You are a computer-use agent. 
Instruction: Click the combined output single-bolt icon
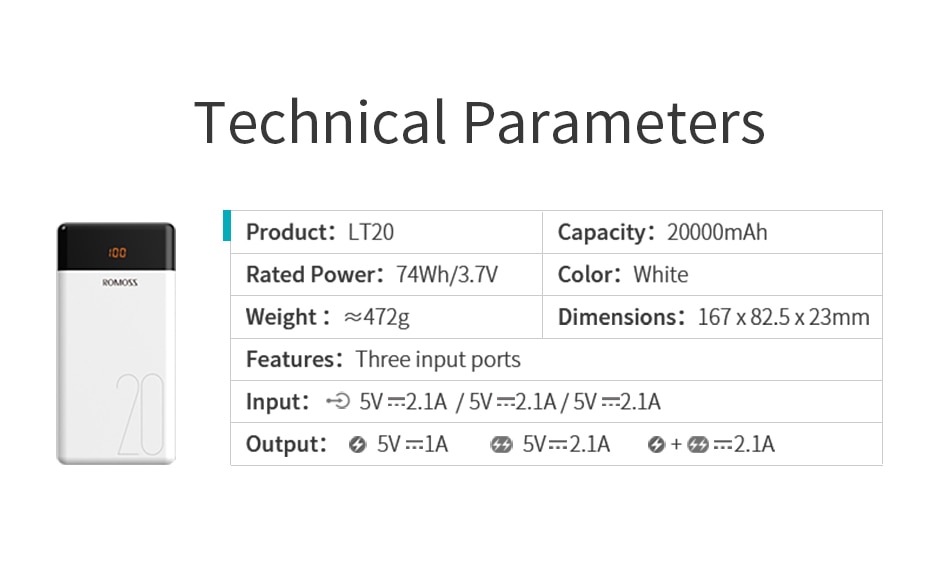(x=656, y=444)
